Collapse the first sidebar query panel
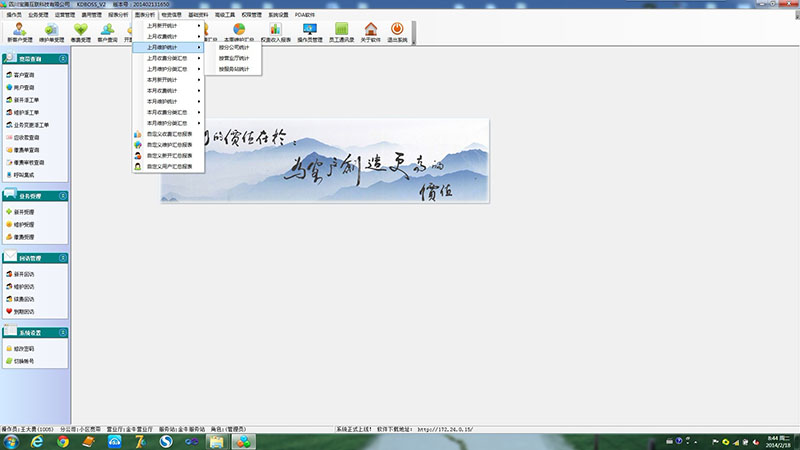The height and width of the screenshot is (450, 800). (x=63, y=59)
